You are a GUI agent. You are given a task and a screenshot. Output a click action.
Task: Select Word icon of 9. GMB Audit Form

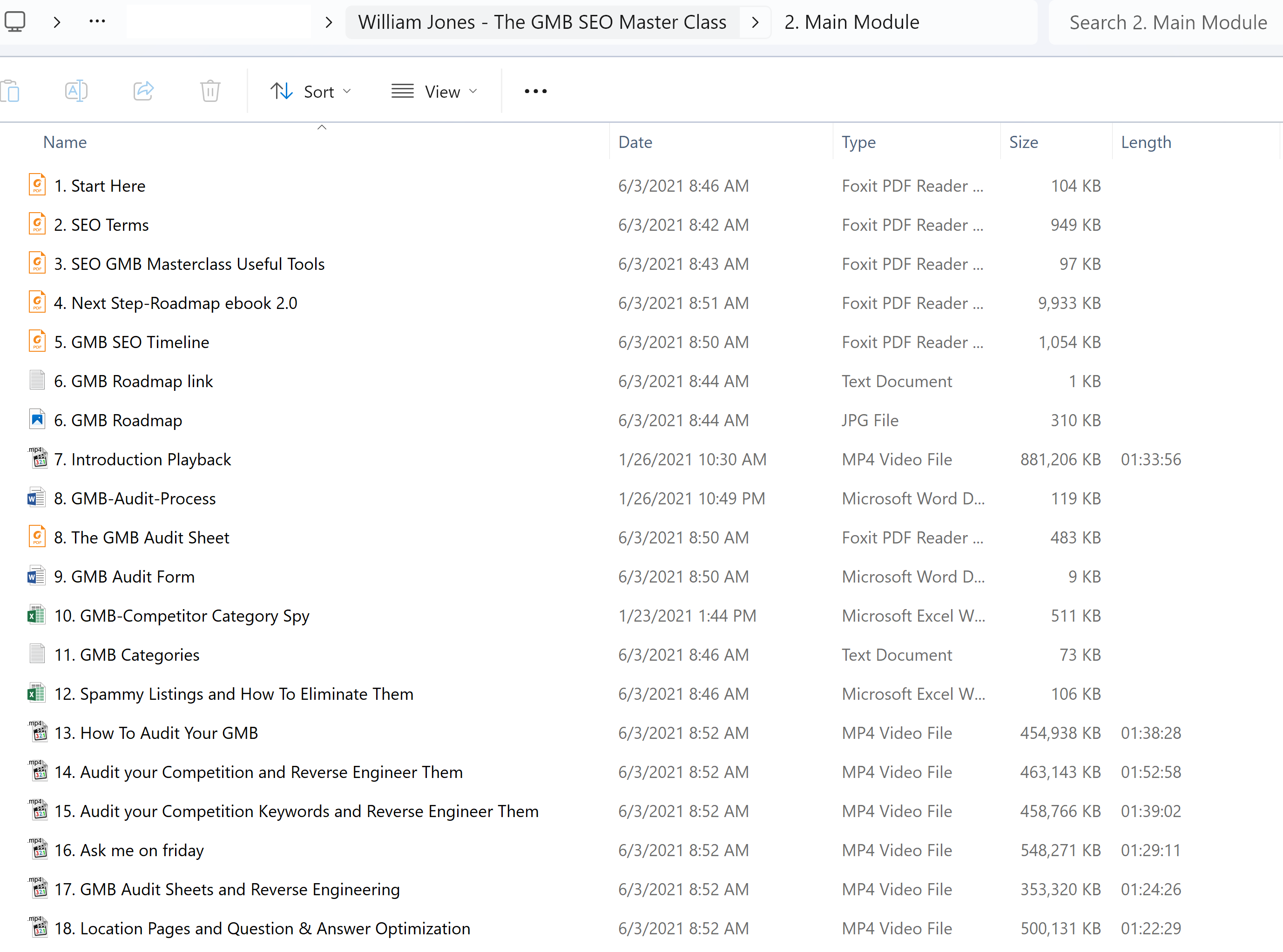(36, 576)
